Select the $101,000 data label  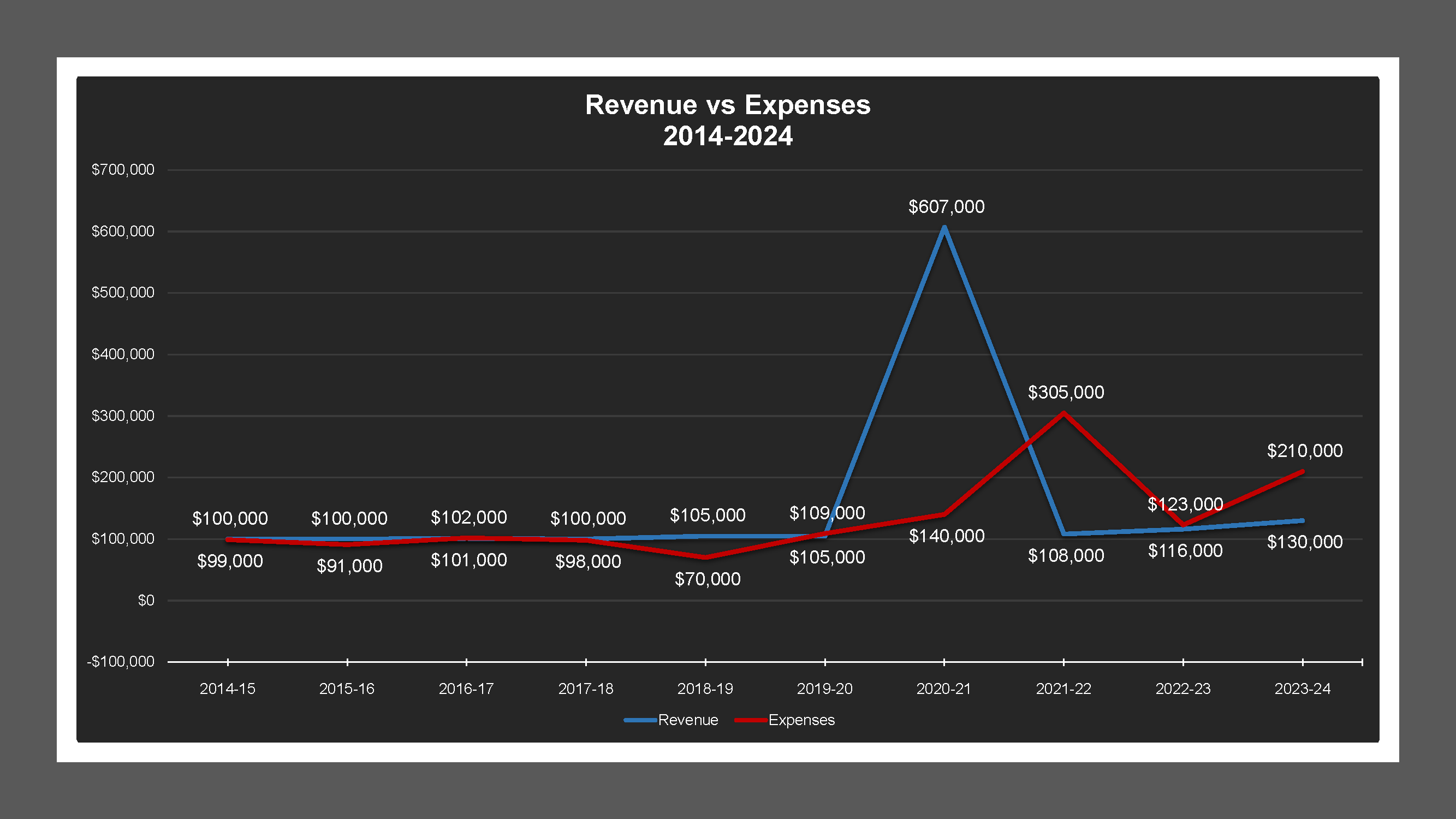pyautogui.click(x=468, y=560)
